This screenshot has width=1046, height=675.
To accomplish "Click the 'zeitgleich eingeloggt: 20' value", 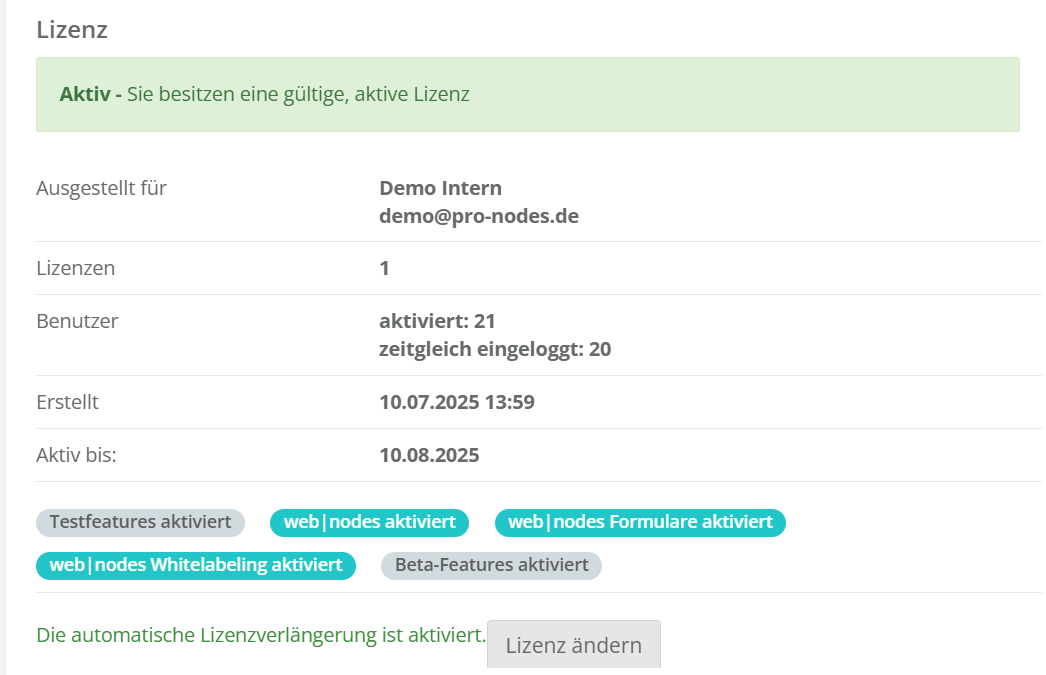I will click(495, 349).
